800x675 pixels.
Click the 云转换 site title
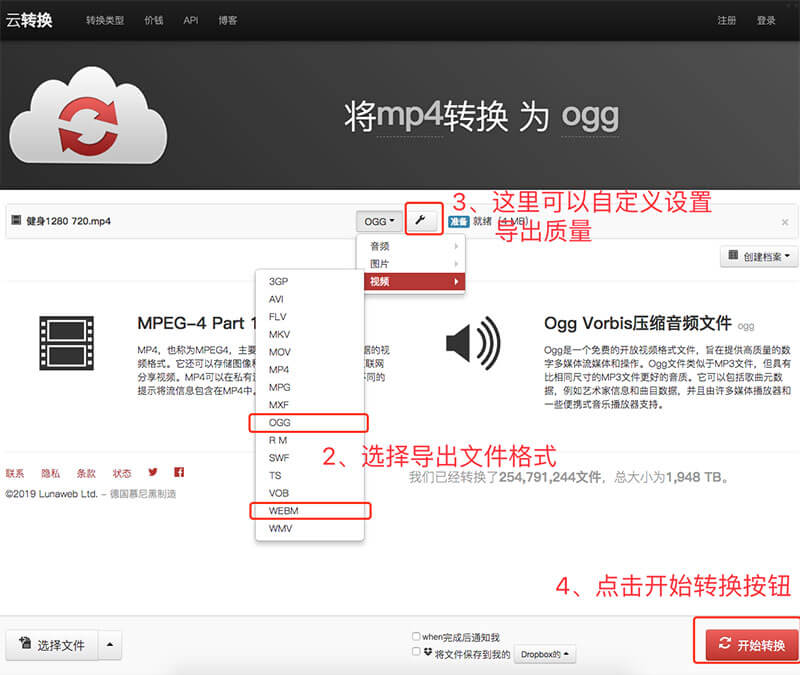pos(29,20)
